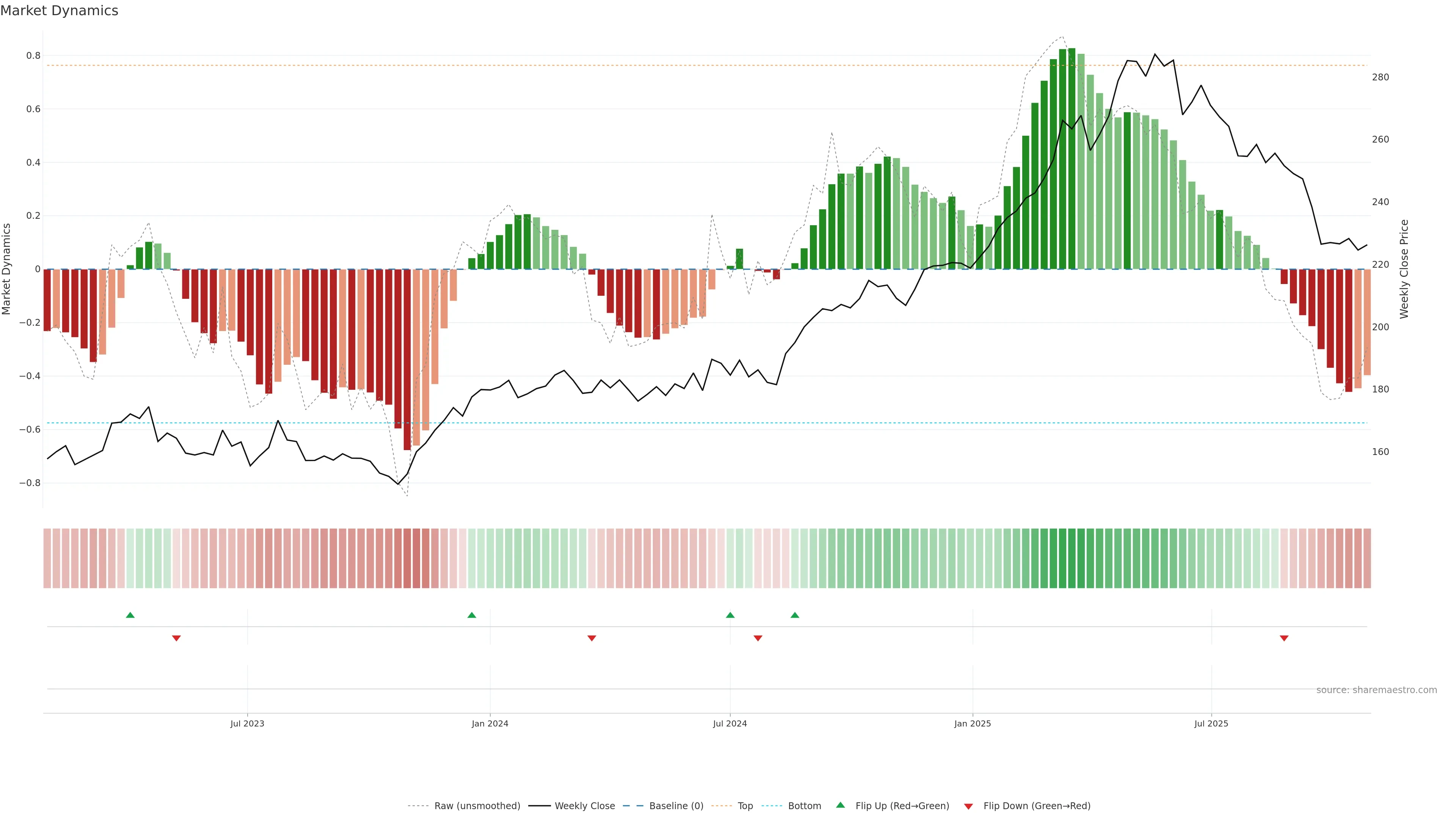Click the first red flip-down triangle marker

(x=176, y=638)
